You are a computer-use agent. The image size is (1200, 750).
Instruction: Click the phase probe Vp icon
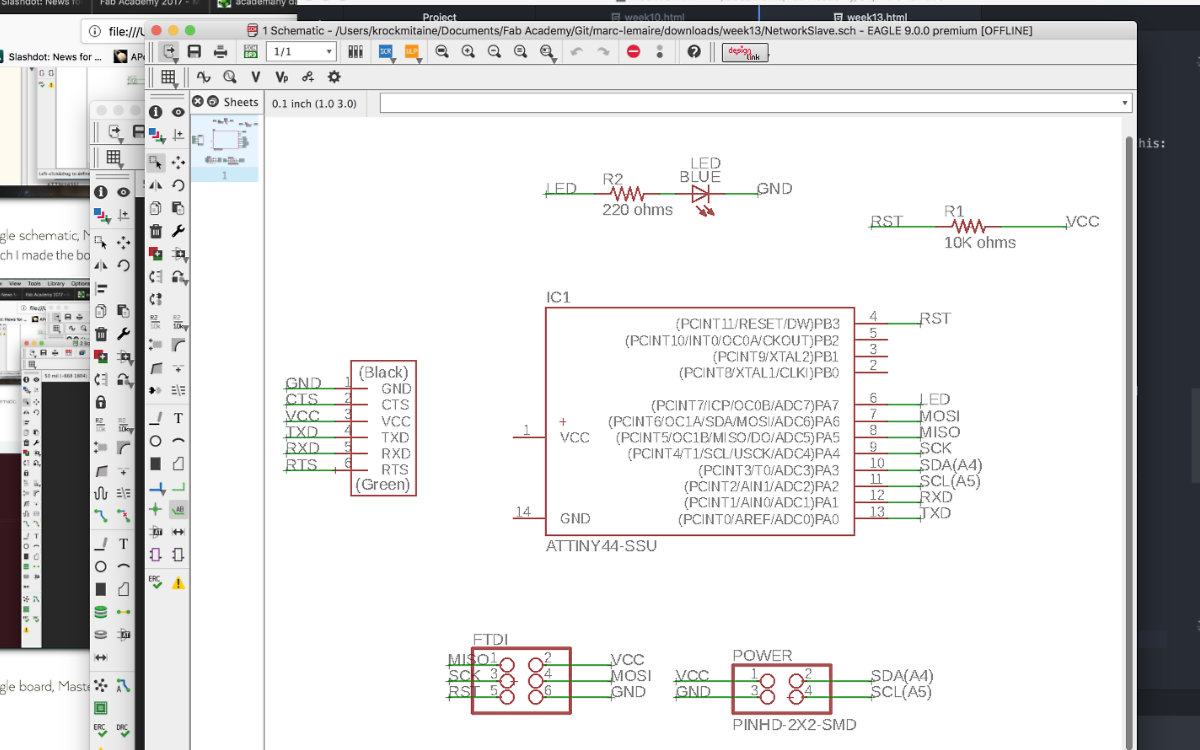(282, 76)
